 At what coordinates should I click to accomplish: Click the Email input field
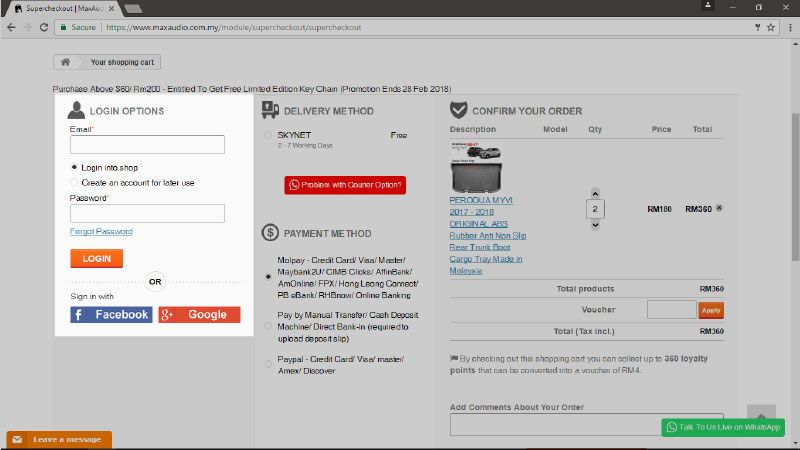147,144
